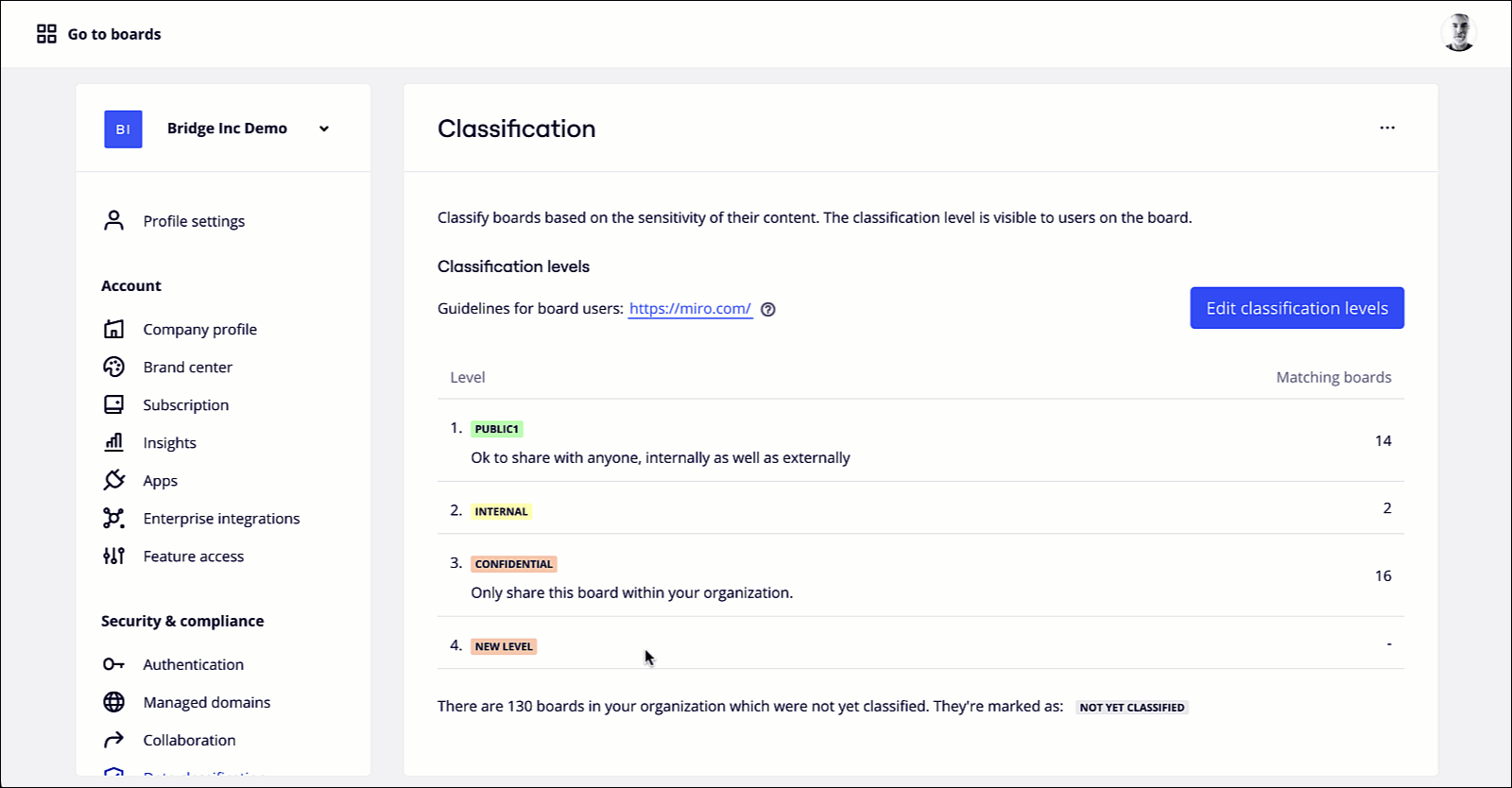Open Feature access controls
This screenshot has width=1512, height=788.
[193, 556]
